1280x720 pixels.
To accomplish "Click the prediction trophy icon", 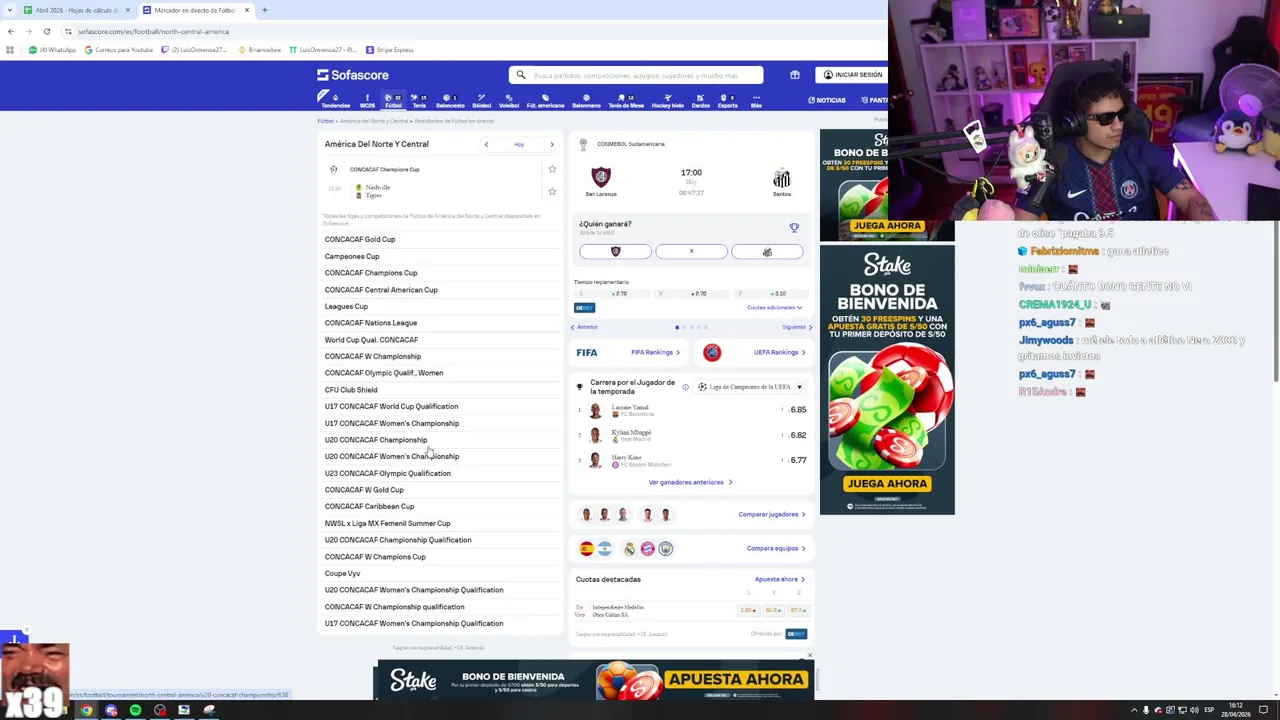I will click(x=794, y=228).
